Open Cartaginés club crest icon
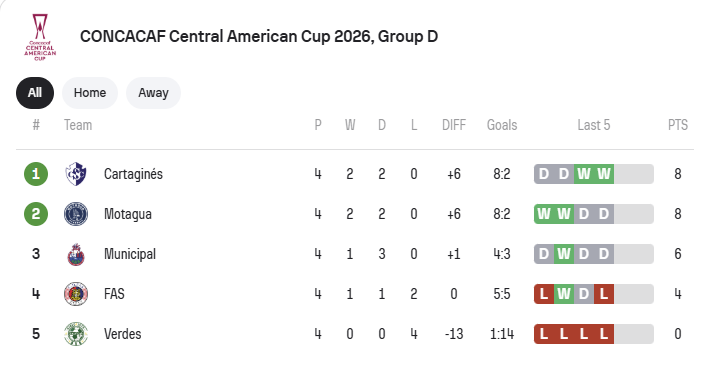The width and height of the screenshot is (703, 378). (x=76, y=174)
